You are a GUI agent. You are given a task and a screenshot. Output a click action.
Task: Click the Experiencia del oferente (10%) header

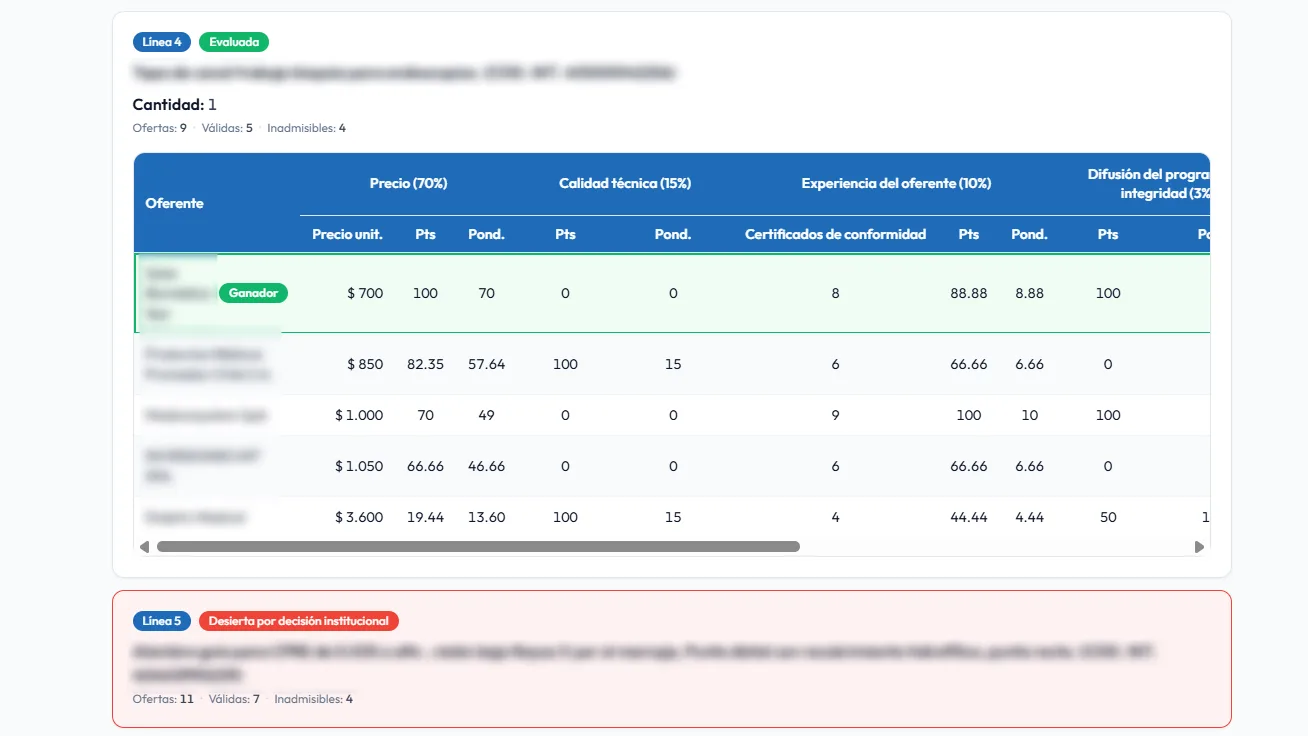[x=895, y=183]
